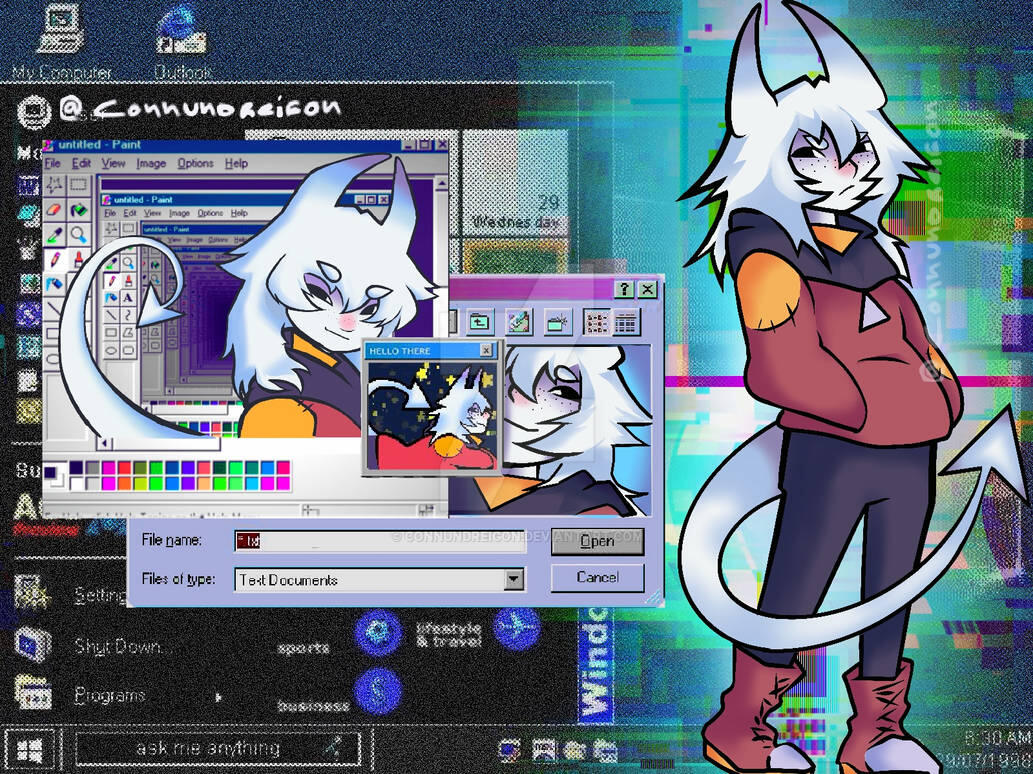Switch Open dialog to Details view

click(x=626, y=321)
